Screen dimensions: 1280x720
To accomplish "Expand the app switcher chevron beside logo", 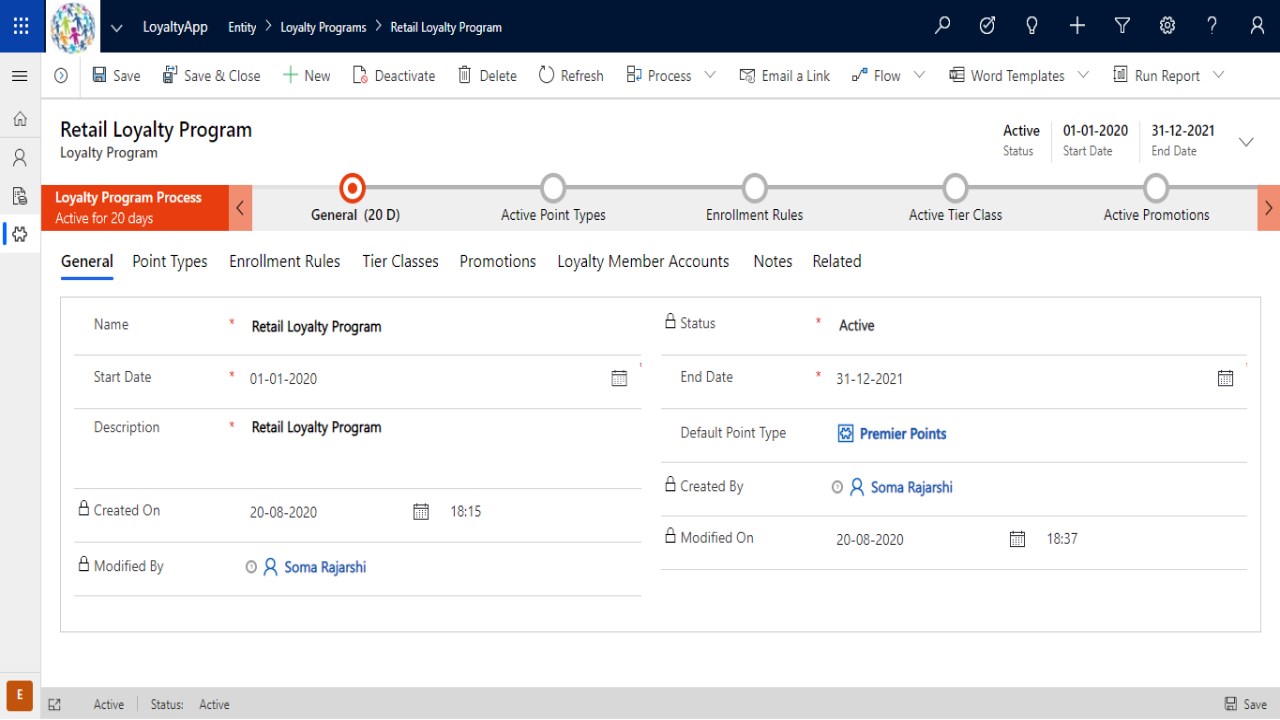I will click(117, 28).
